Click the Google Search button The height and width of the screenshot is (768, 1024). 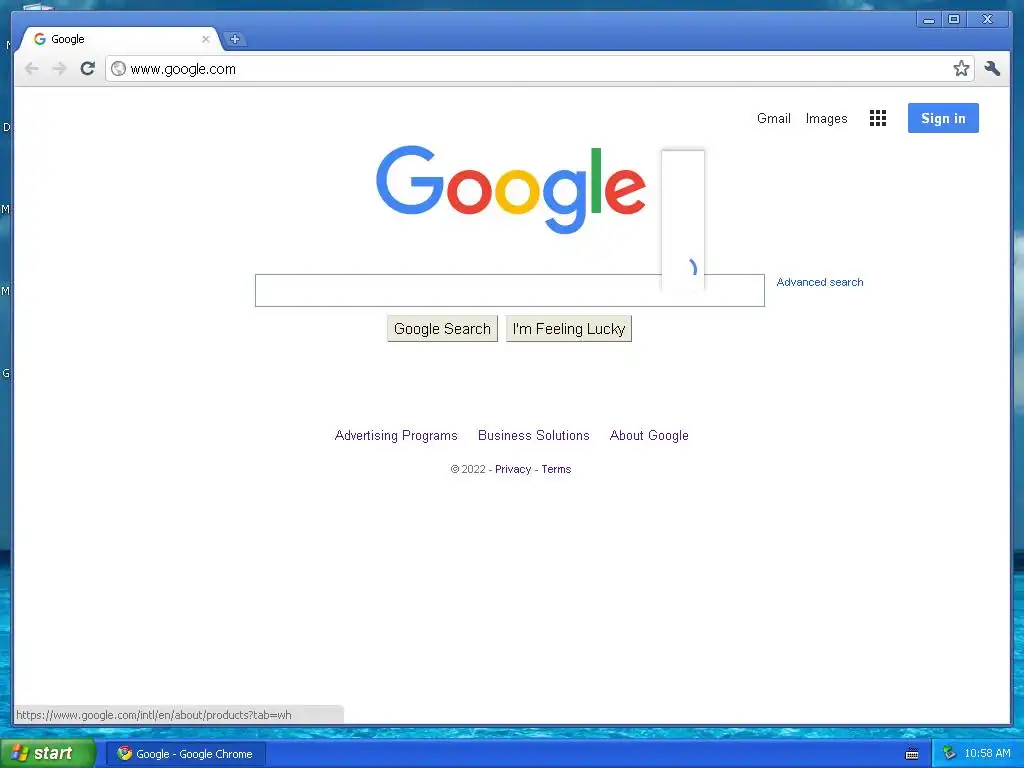pyautogui.click(x=442, y=328)
